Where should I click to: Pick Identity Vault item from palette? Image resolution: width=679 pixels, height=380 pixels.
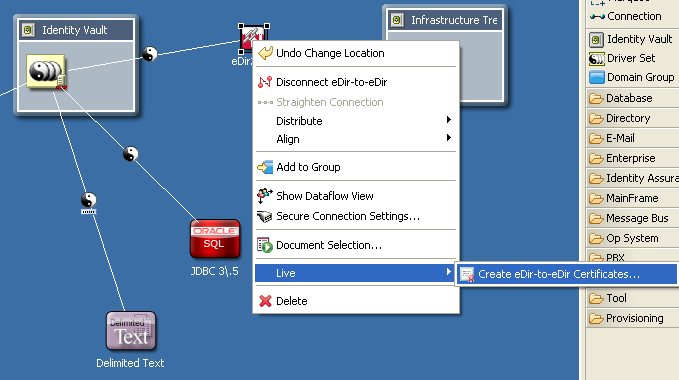pos(630,39)
